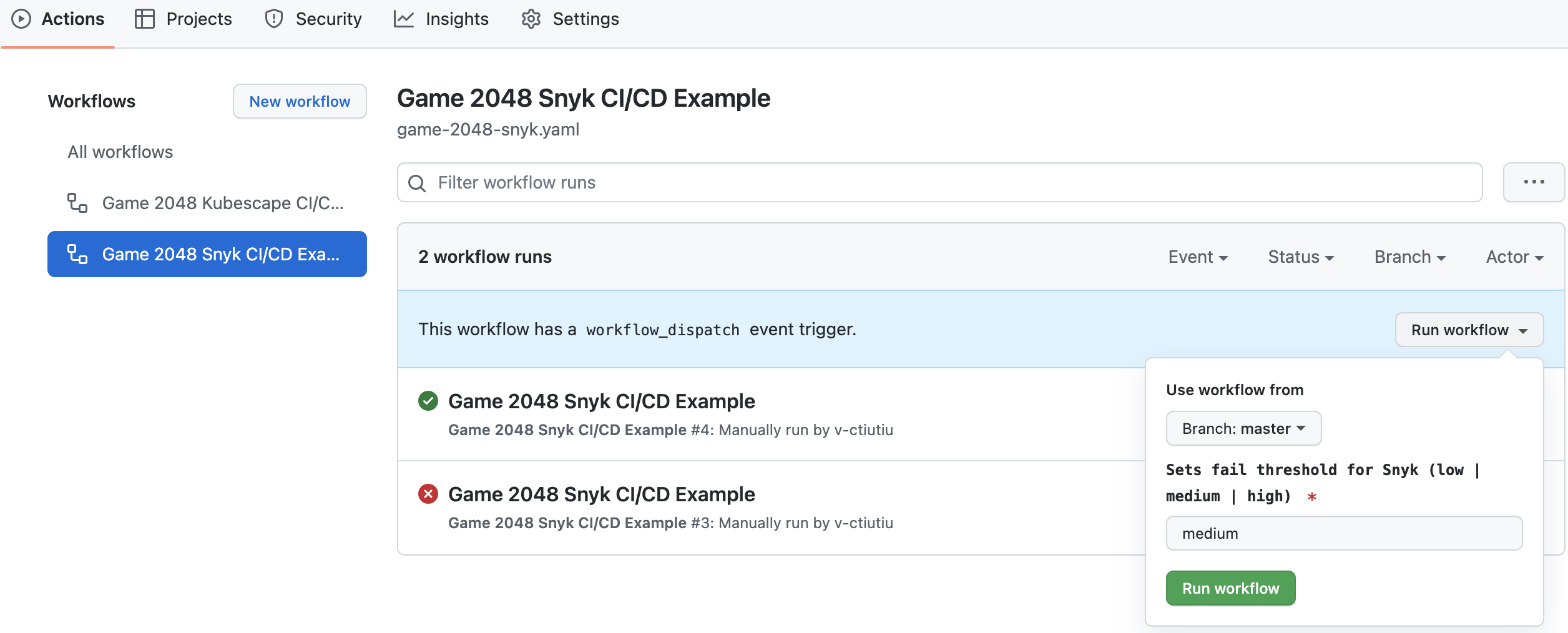Select Game 2048 Snyk CI/CD Exa... workflow
1568x633 pixels.
coord(207,254)
